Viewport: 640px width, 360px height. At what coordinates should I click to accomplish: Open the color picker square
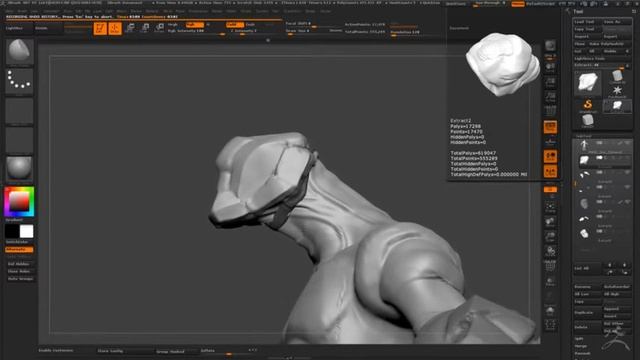(x=19, y=202)
